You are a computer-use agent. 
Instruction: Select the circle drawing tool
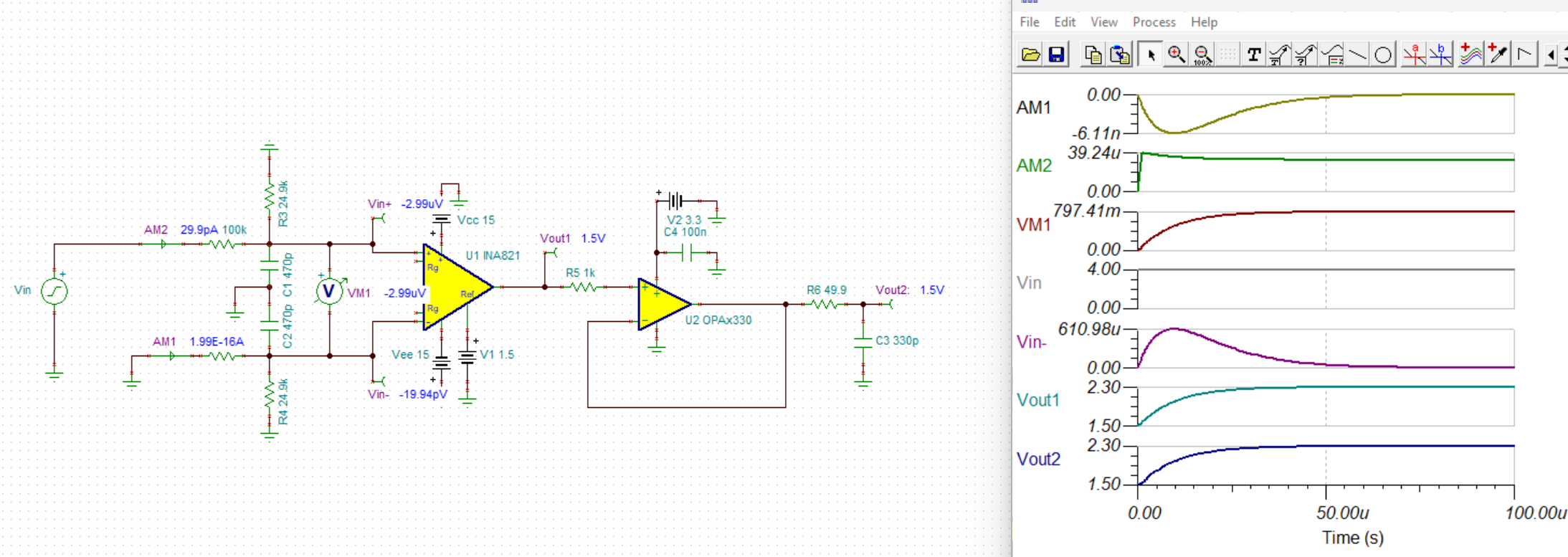pyautogui.click(x=1383, y=54)
